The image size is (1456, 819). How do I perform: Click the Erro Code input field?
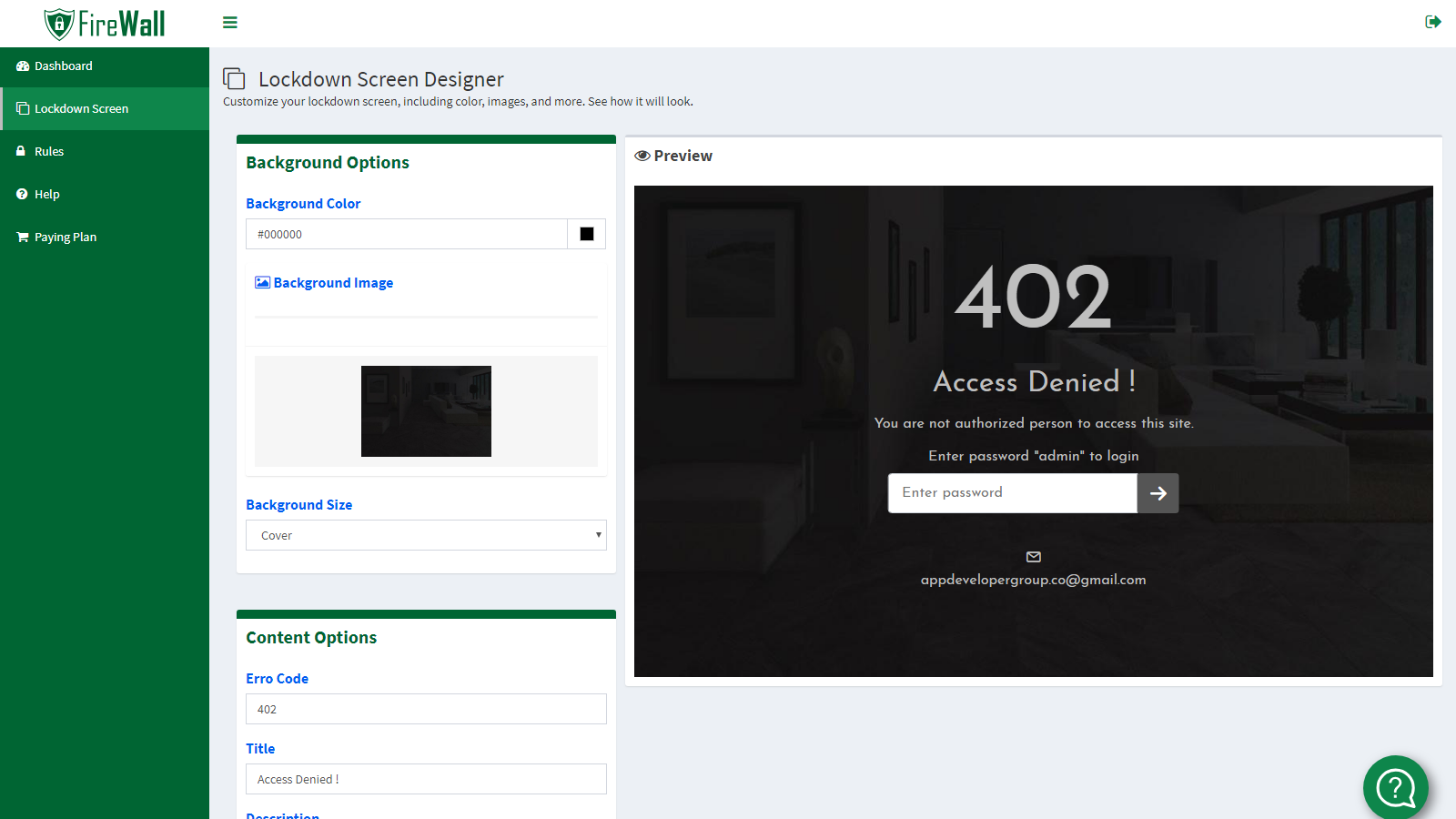pos(426,709)
